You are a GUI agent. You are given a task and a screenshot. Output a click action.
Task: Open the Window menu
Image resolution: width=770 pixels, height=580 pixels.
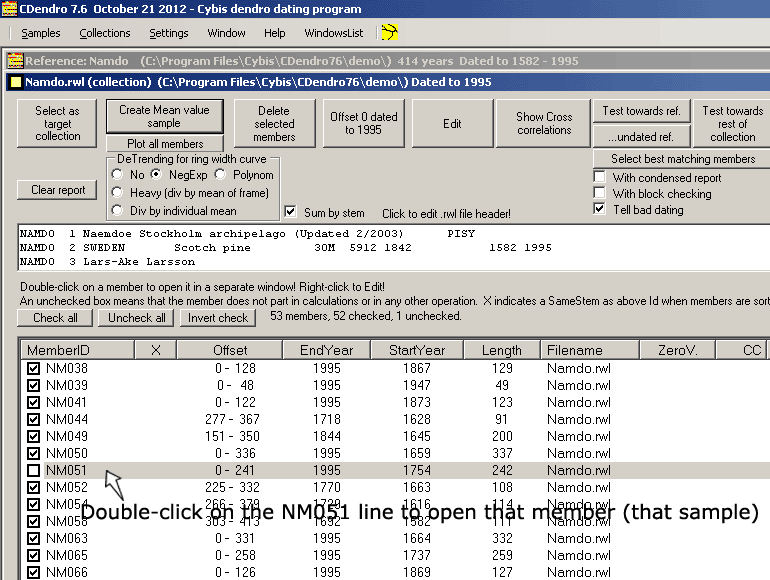pos(226,33)
